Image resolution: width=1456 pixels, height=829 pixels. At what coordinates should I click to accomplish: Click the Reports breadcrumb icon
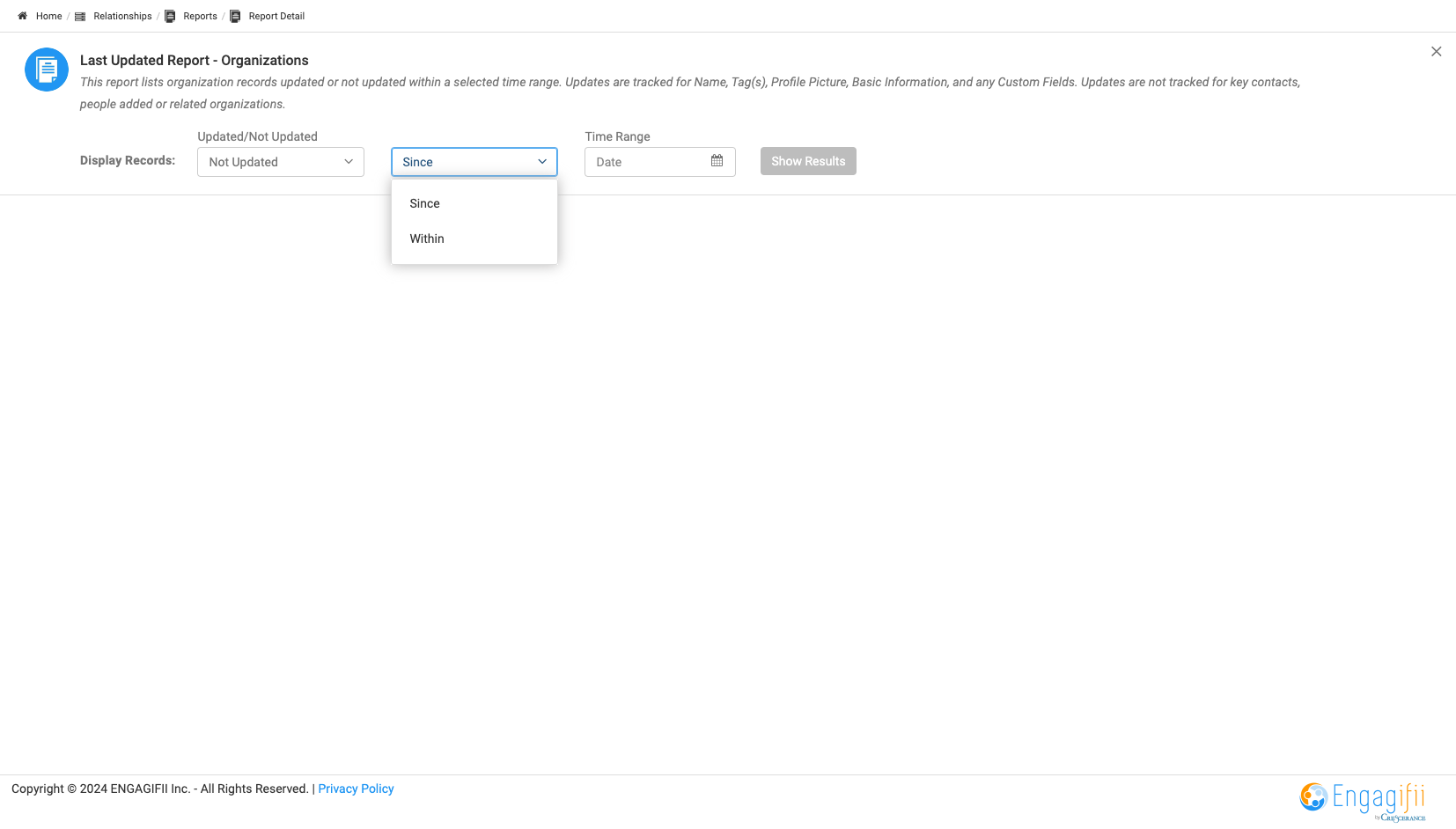coord(170,16)
